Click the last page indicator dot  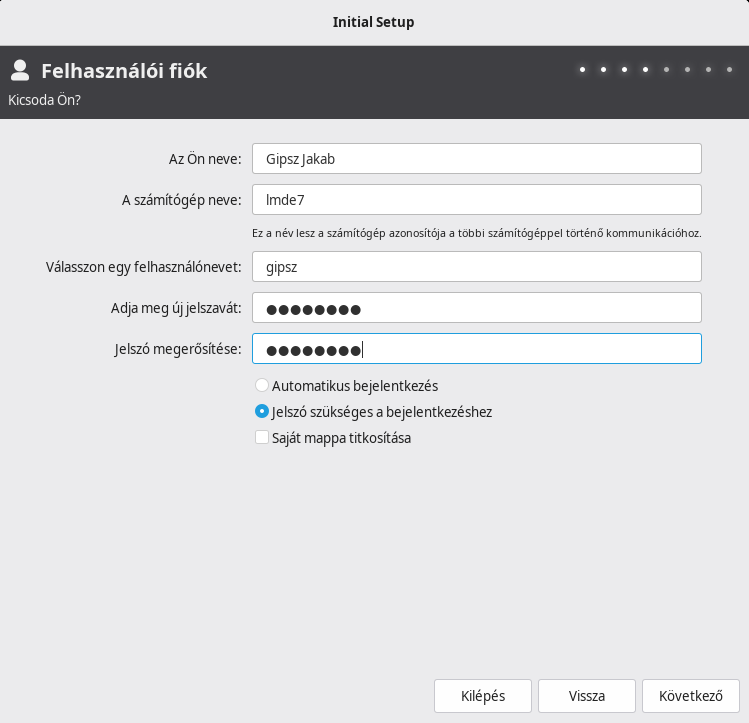tap(730, 70)
